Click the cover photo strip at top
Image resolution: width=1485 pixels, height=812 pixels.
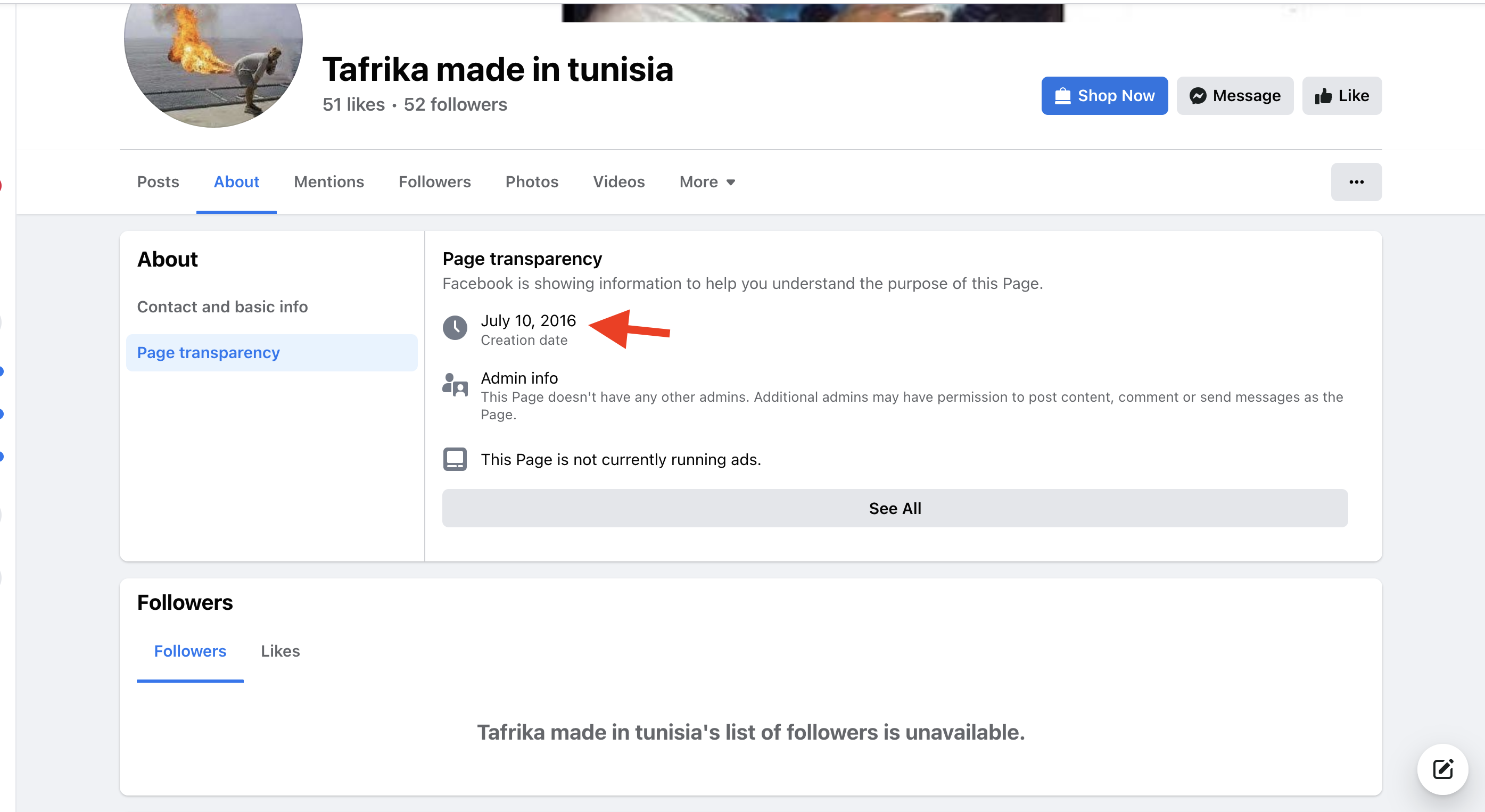click(813, 12)
